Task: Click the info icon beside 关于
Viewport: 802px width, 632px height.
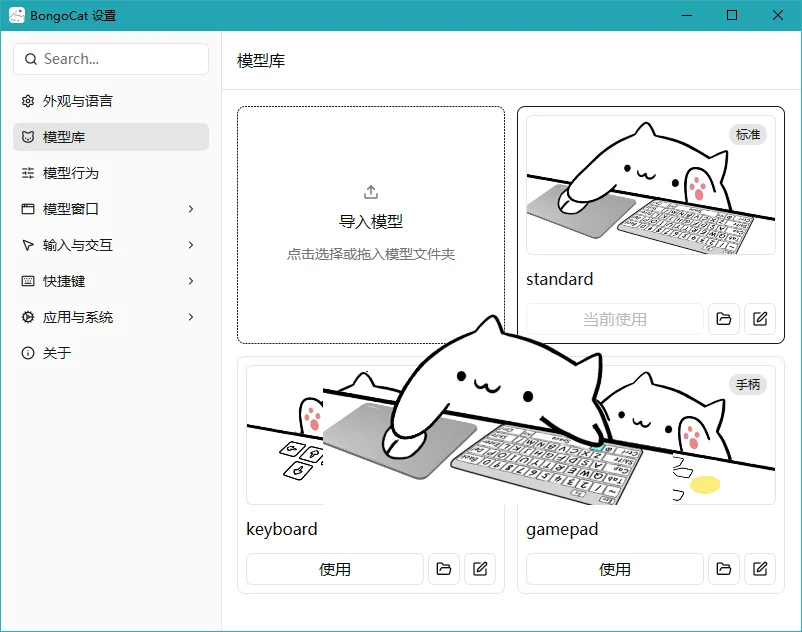Action: tap(28, 353)
